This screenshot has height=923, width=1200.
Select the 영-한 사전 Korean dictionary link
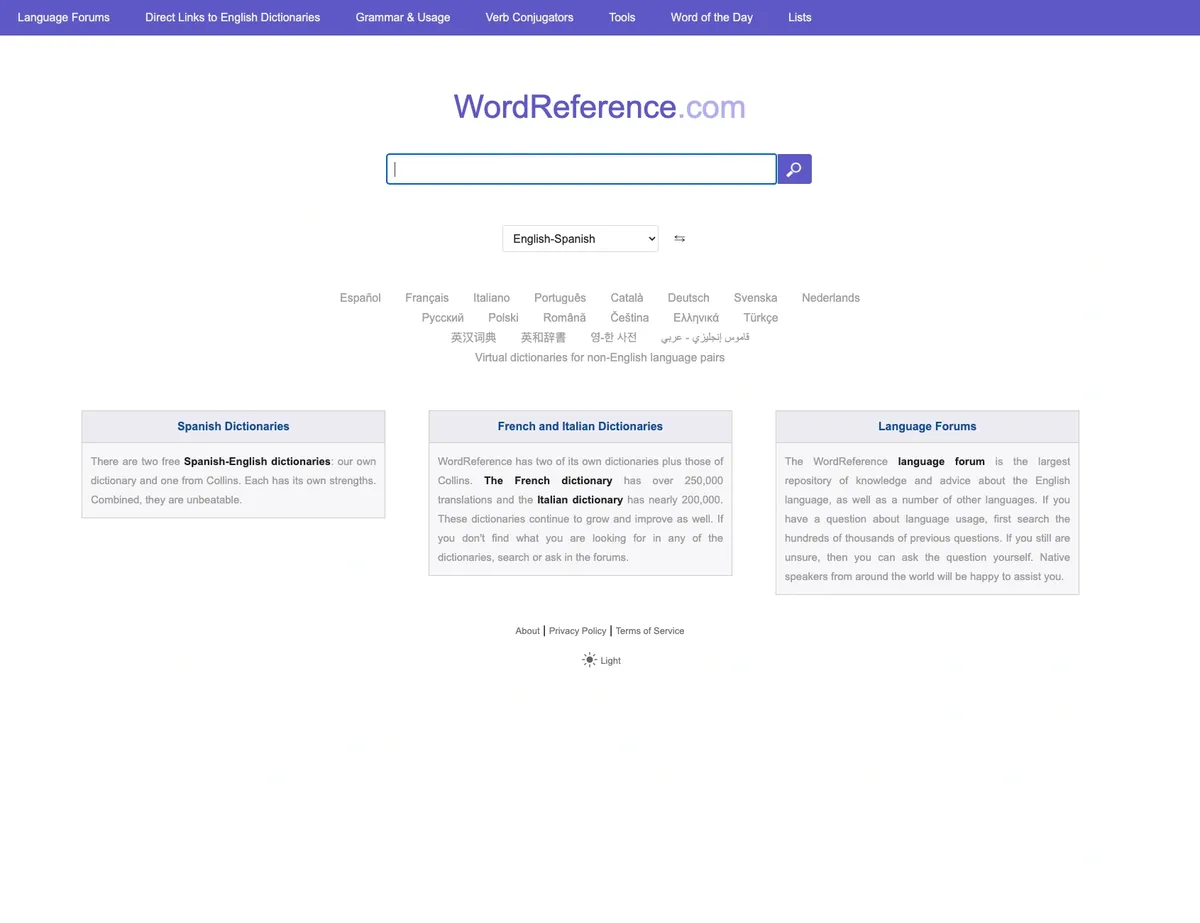[613, 338]
